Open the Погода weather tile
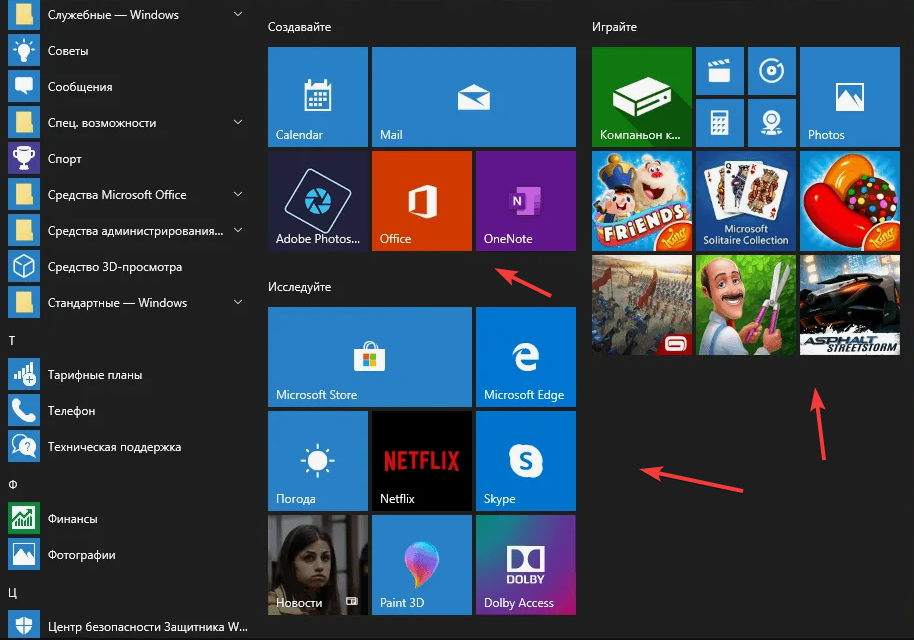The image size is (914, 640). (x=318, y=461)
